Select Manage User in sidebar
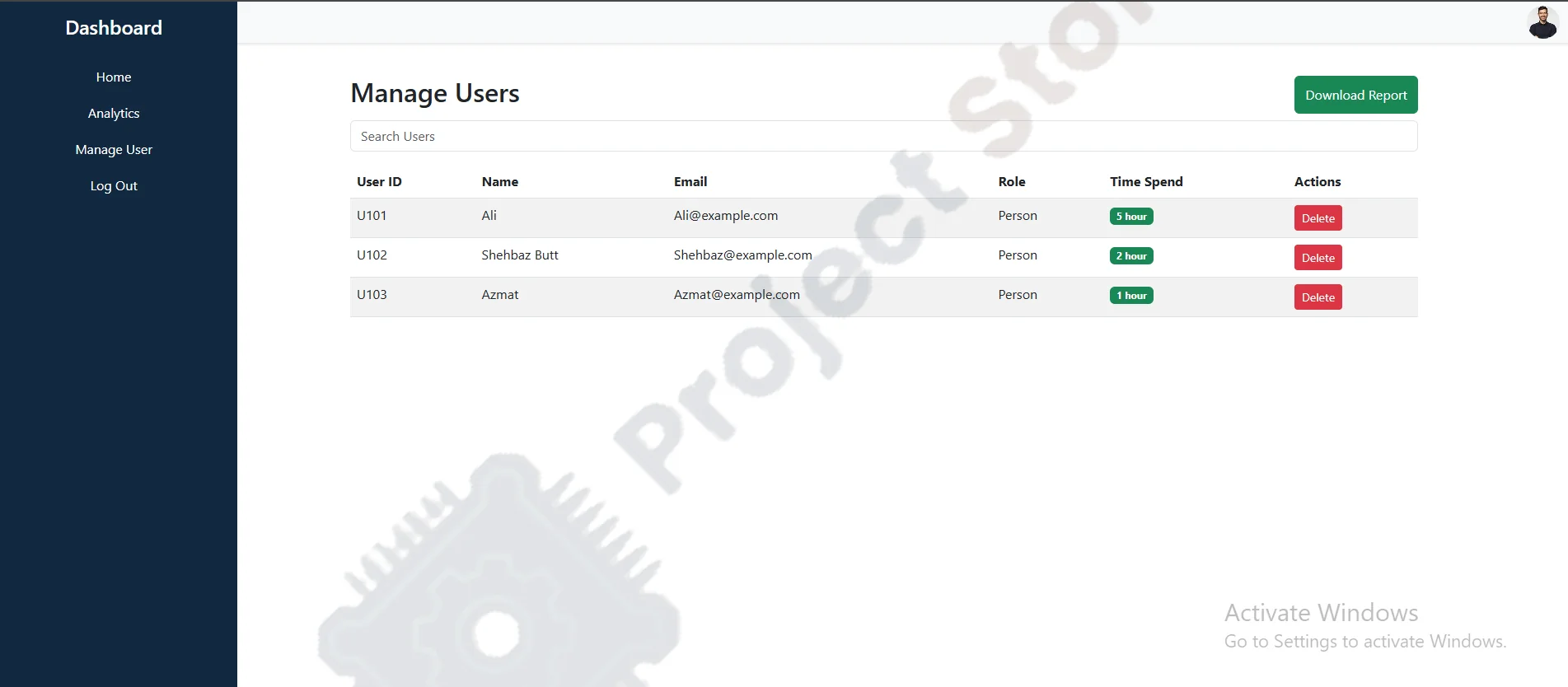The image size is (1568, 687). (114, 150)
